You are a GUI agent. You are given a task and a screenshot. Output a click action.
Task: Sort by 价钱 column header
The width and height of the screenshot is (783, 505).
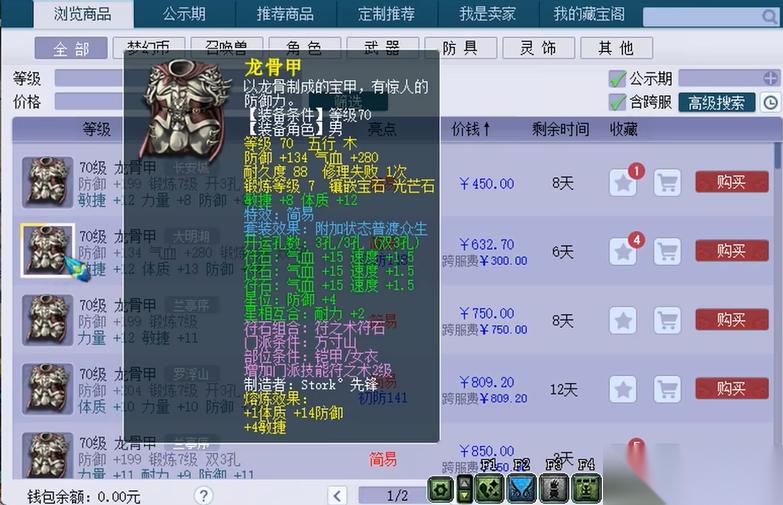(471, 129)
